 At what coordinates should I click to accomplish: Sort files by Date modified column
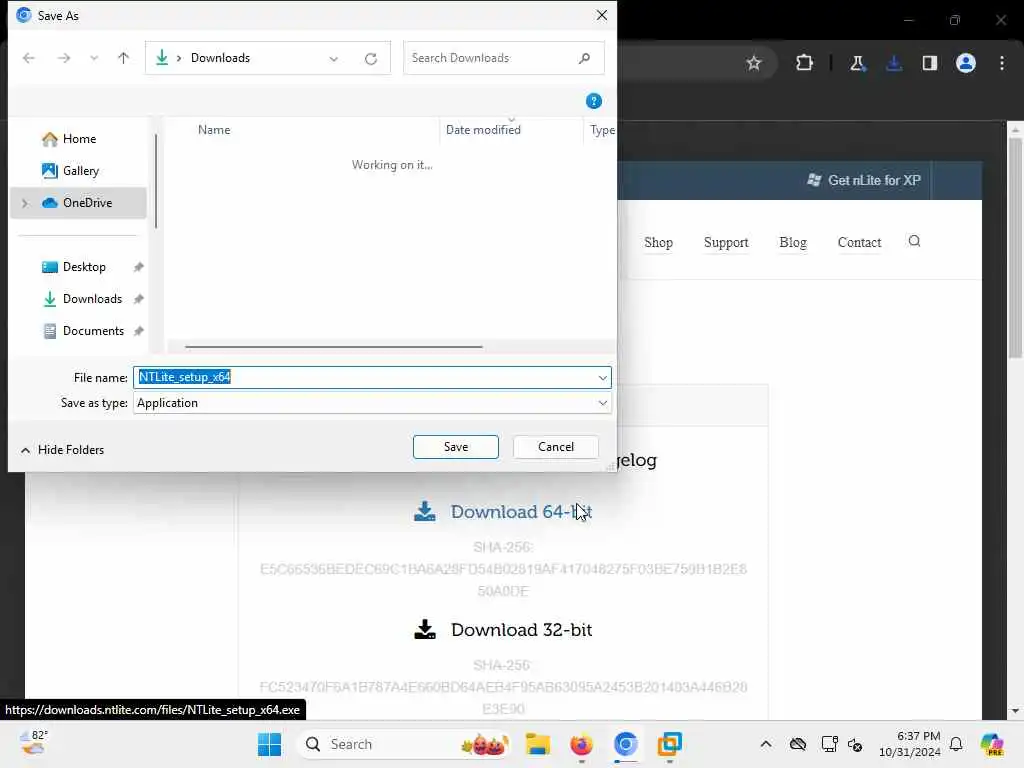tap(483, 130)
